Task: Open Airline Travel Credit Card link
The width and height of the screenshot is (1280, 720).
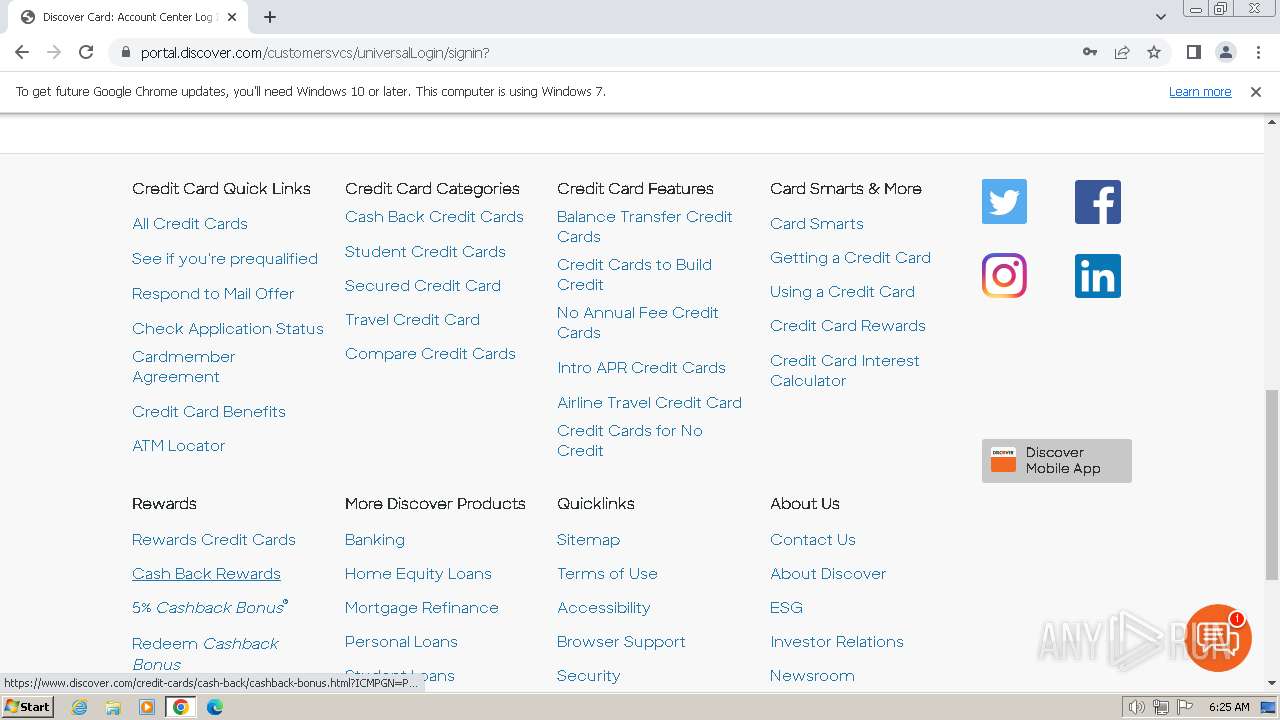Action: tap(649, 403)
